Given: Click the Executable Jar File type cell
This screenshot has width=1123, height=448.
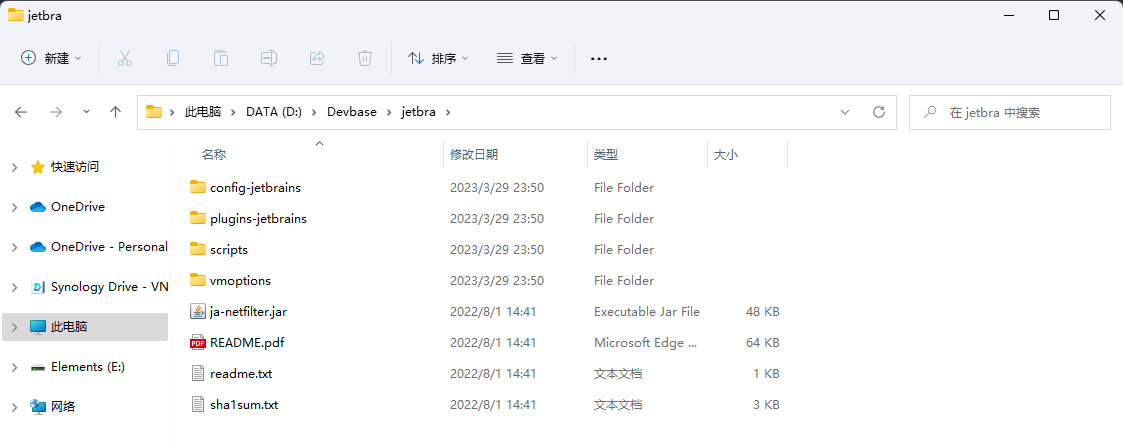Looking at the screenshot, I should pyautogui.click(x=647, y=312).
